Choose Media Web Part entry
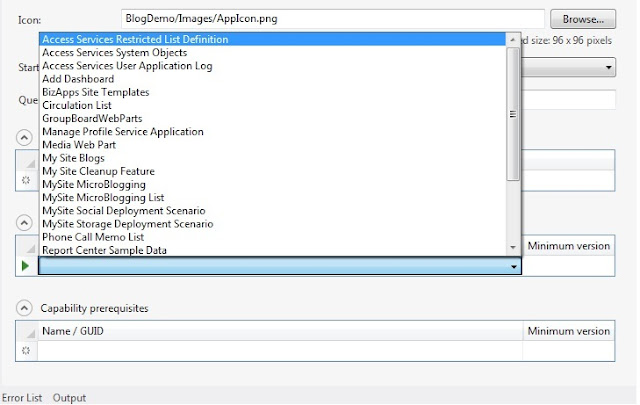Screen dimensions: 640x405 [273, 145]
